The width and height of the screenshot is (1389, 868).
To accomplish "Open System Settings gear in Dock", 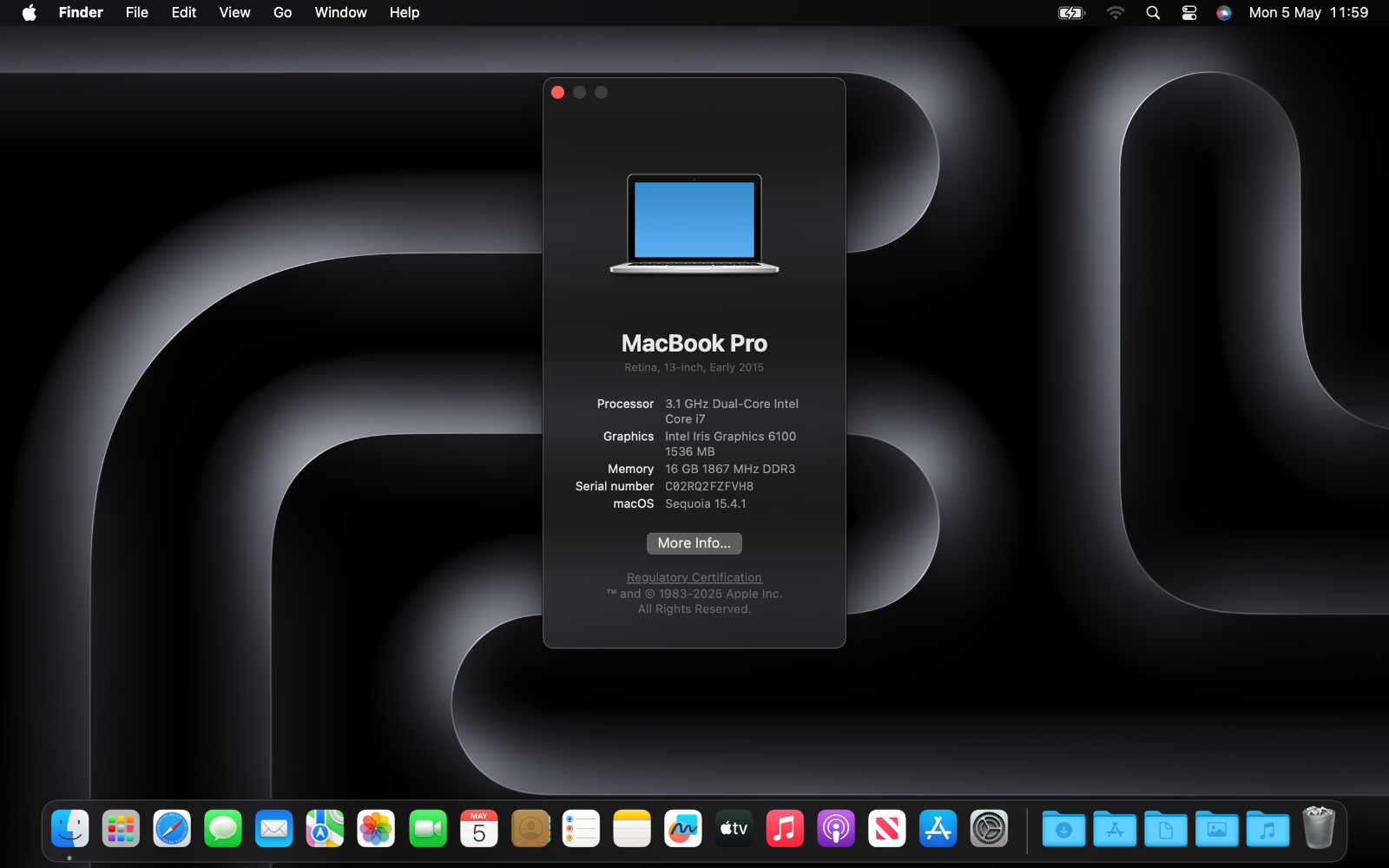I will 989,829.
